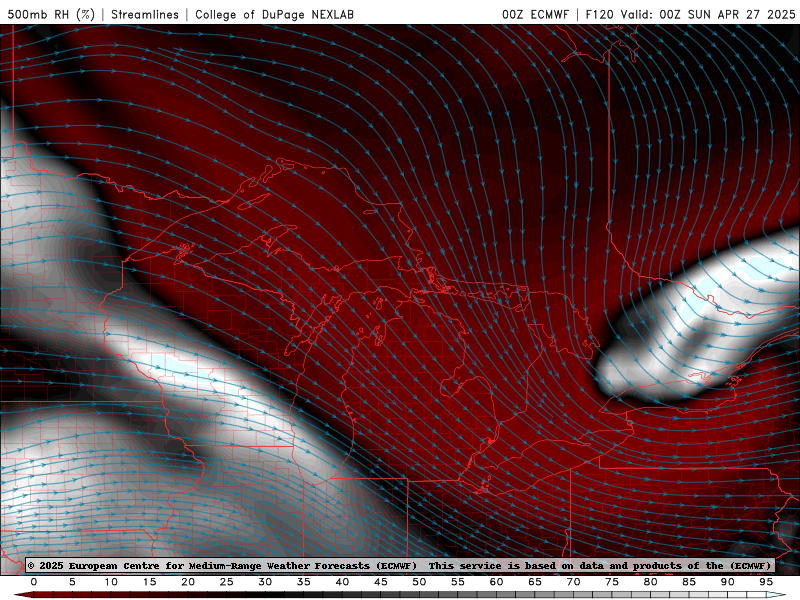800x600 pixels.
Task: Click the "85" tick label on the color scale
Action: pos(689,582)
